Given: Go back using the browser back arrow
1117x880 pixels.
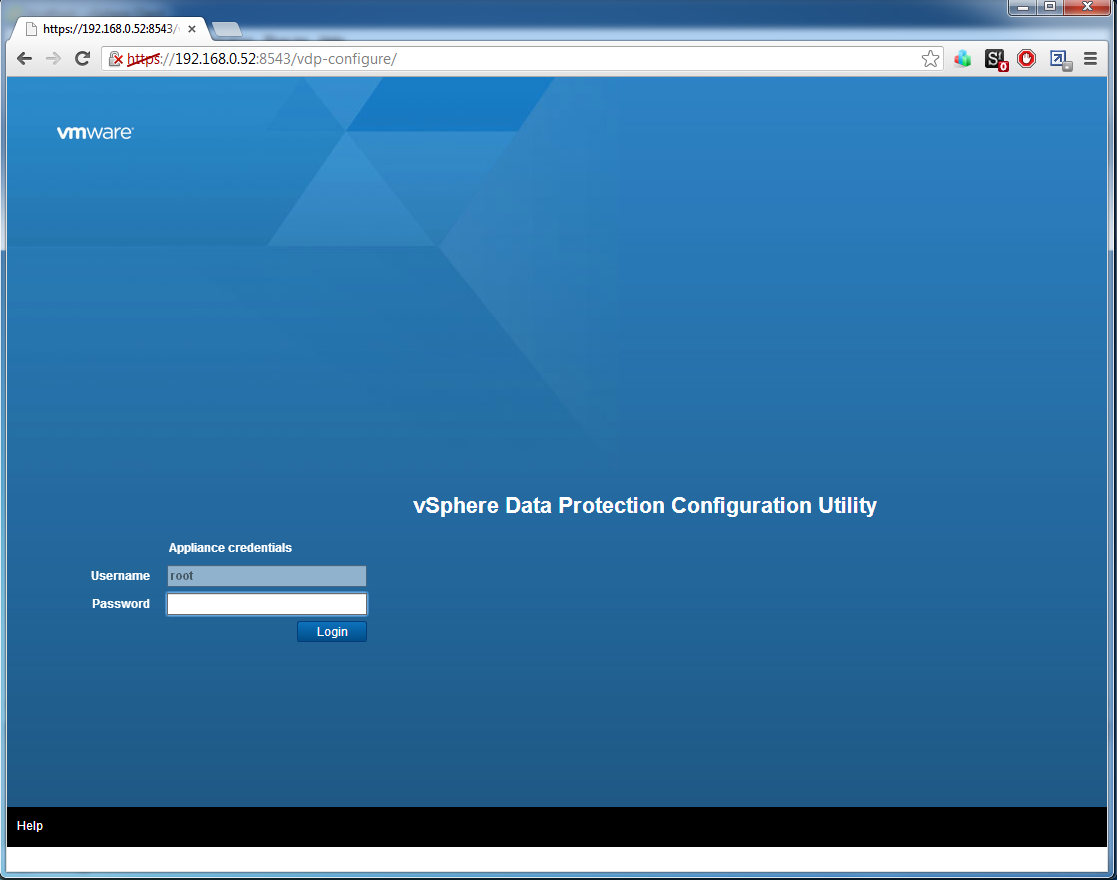Looking at the screenshot, I should click(24, 58).
